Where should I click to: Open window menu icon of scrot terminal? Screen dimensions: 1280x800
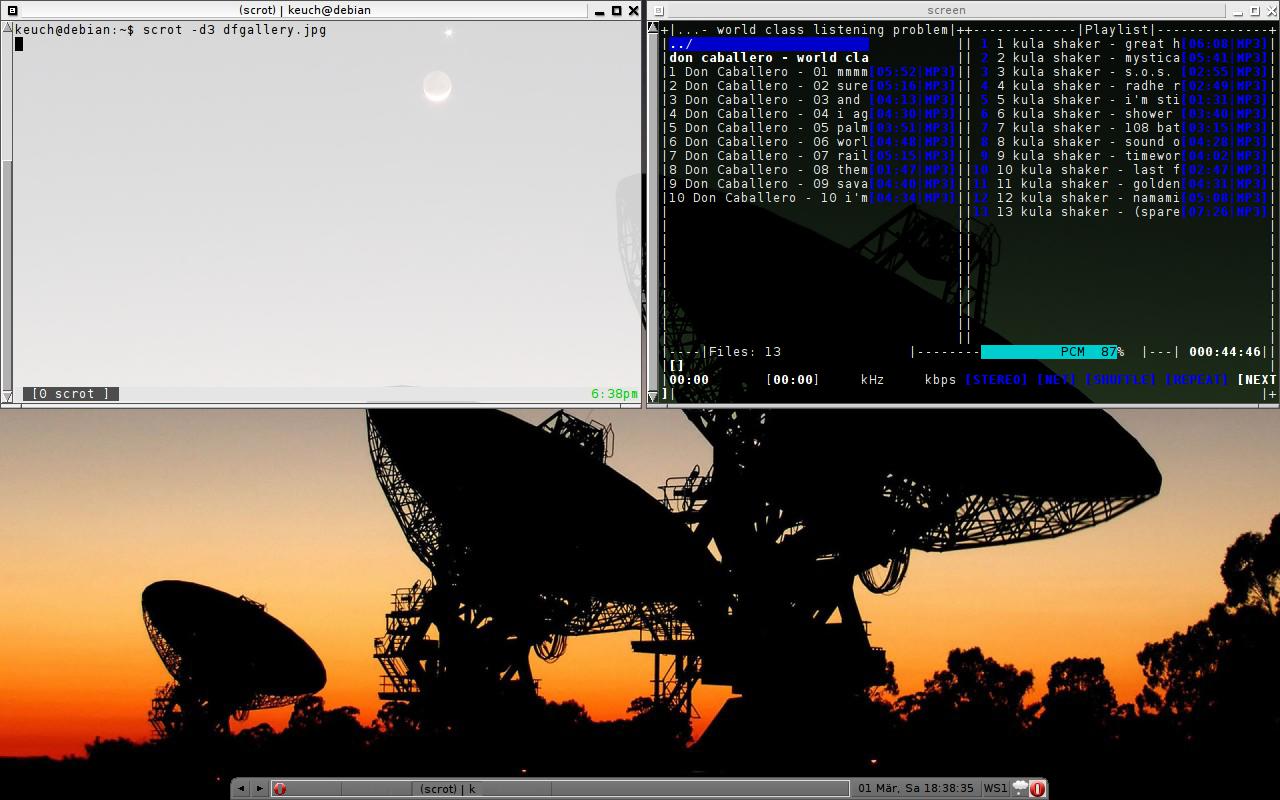point(12,10)
